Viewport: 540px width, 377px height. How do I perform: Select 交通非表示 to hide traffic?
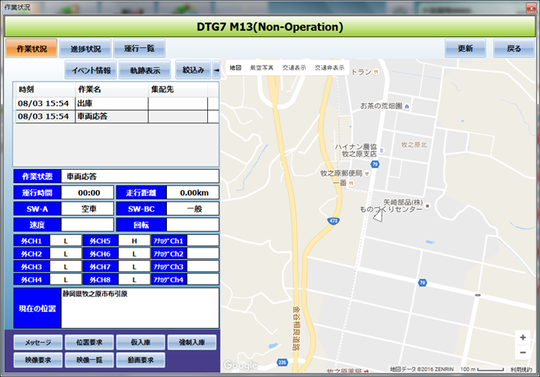[x=329, y=68]
